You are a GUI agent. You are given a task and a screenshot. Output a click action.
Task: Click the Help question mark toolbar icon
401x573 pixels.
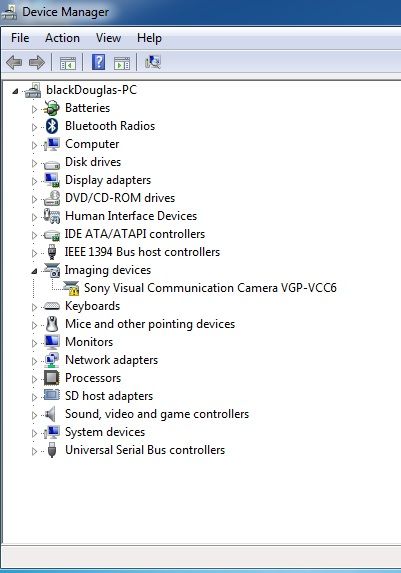(x=98, y=62)
